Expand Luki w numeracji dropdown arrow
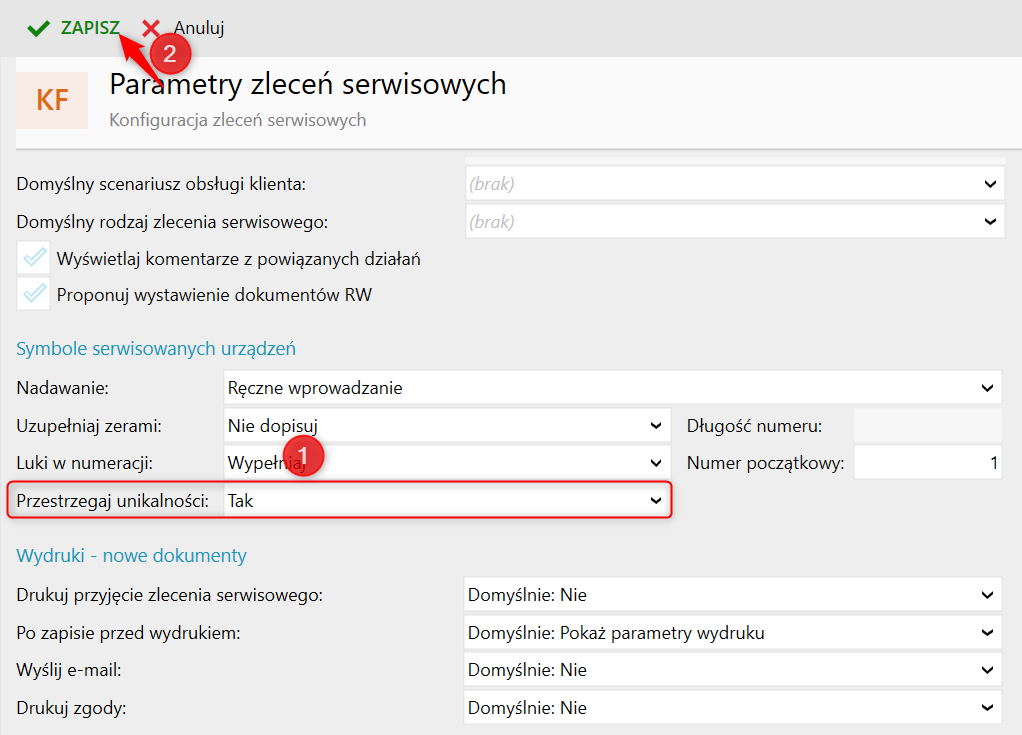The image size is (1022, 735). [656, 463]
